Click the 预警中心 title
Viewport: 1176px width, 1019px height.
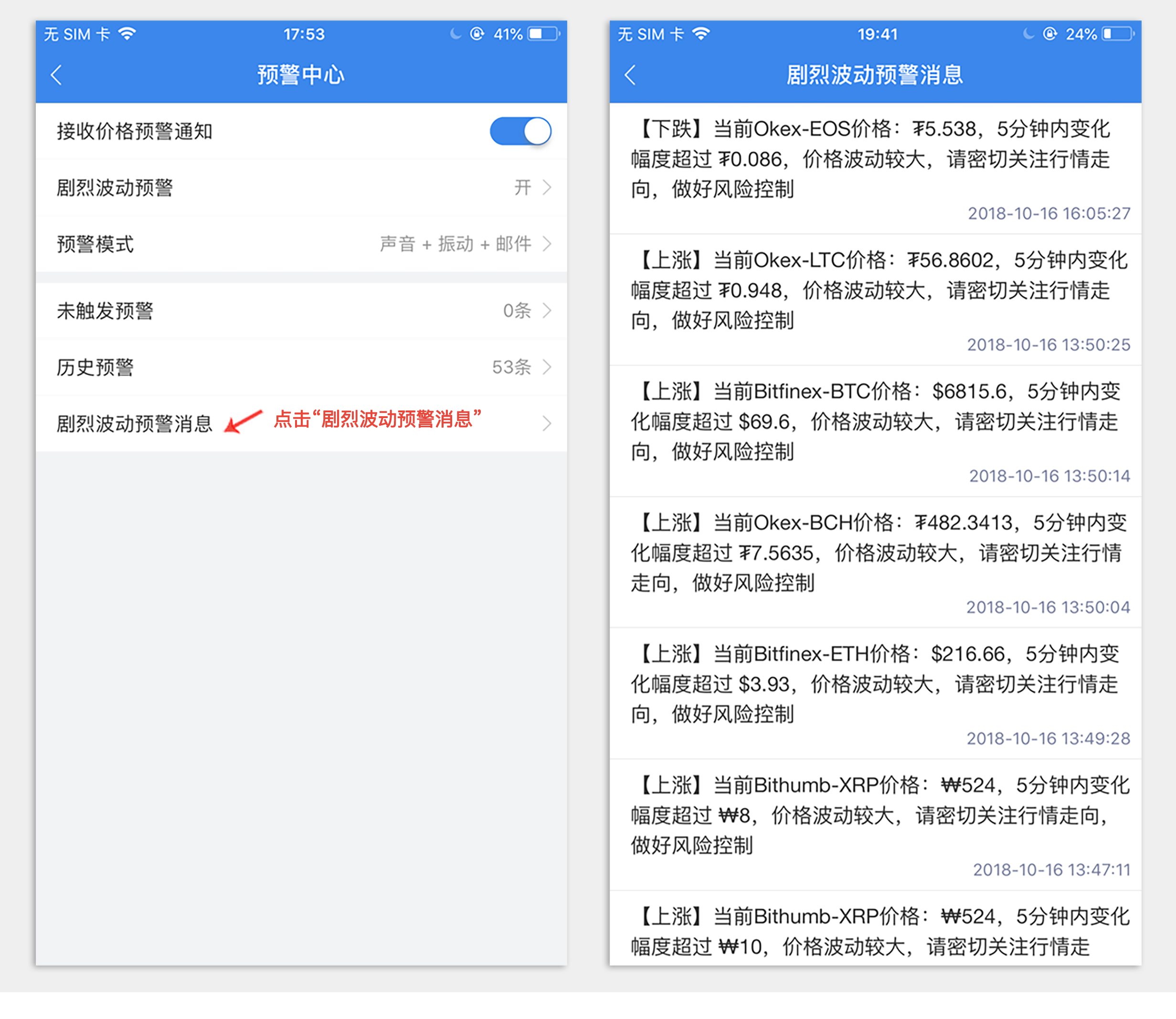click(301, 75)
